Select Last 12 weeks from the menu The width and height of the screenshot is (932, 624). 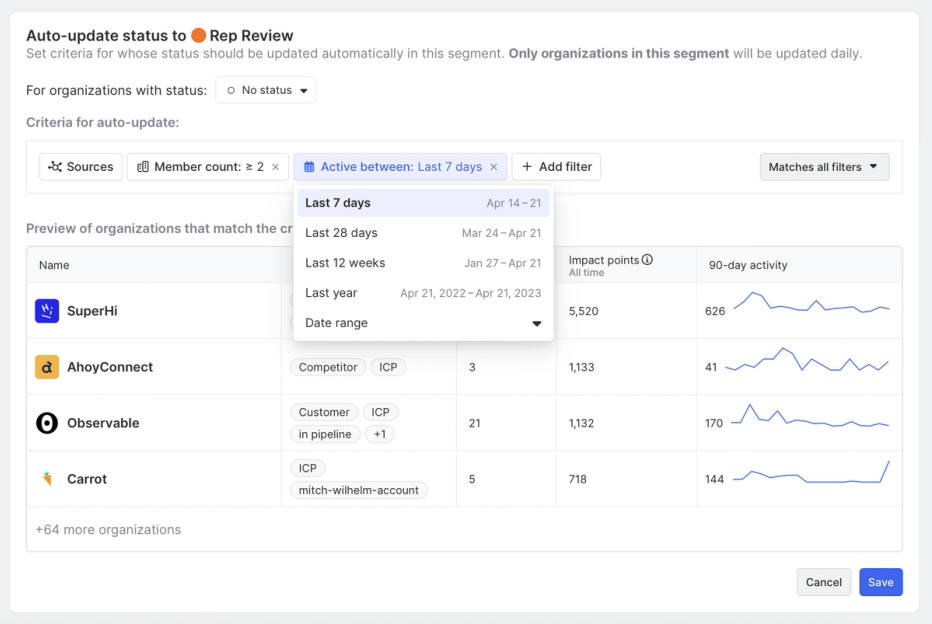pos(345,262)
